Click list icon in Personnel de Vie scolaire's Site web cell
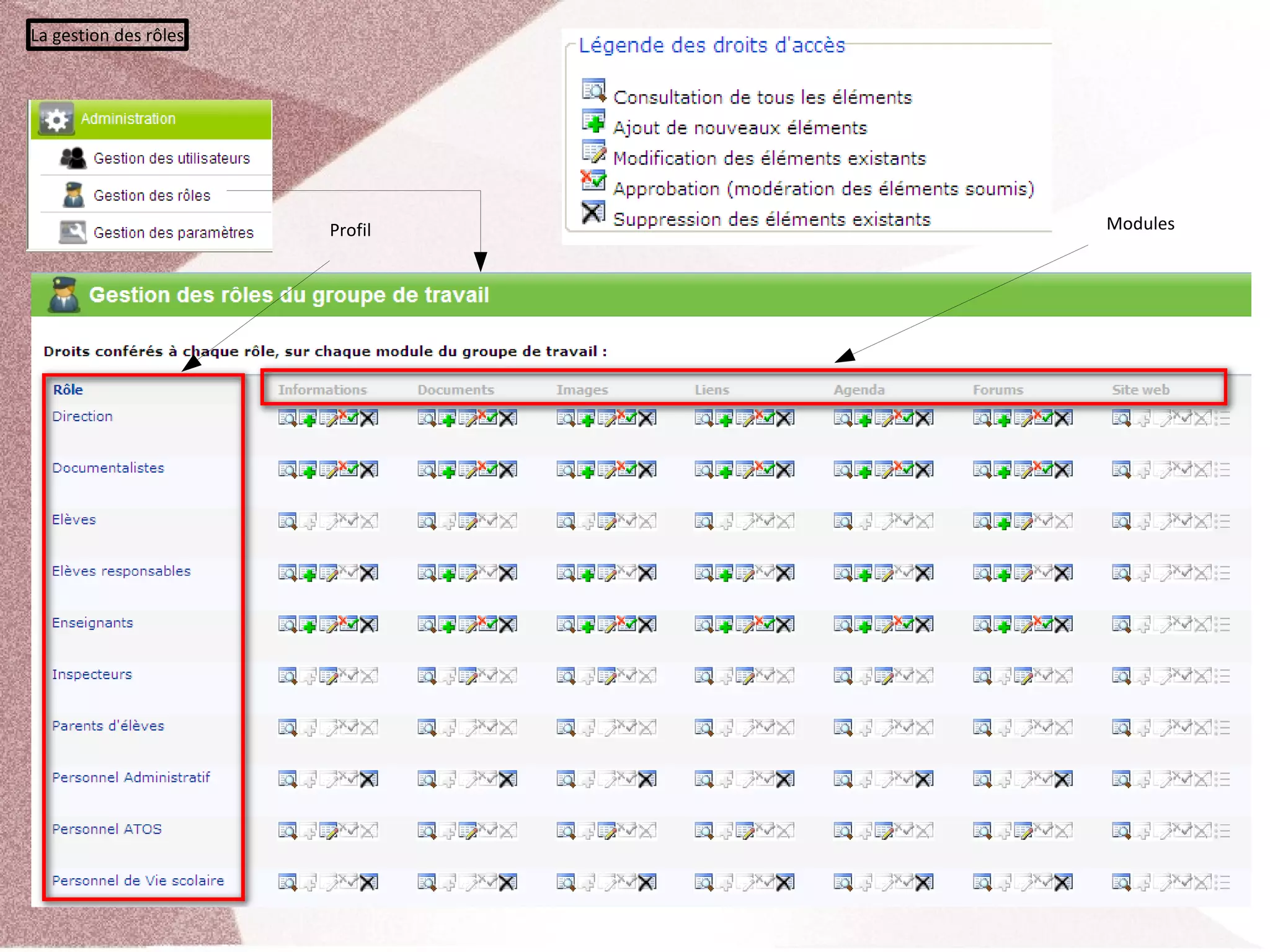1270x952 pixels. (x=1223, y=883)
